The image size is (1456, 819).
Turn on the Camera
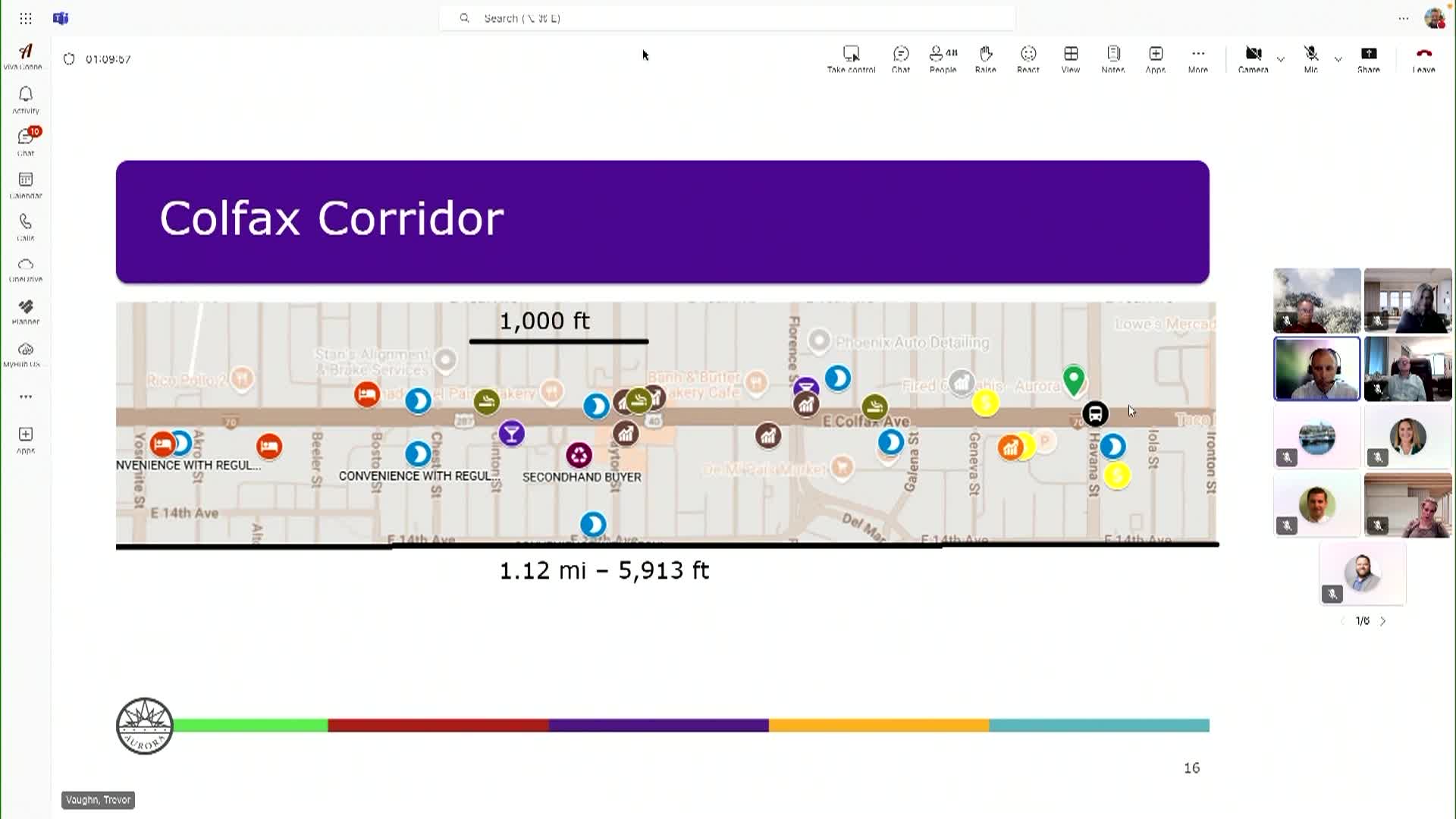tap(1253, 58)
